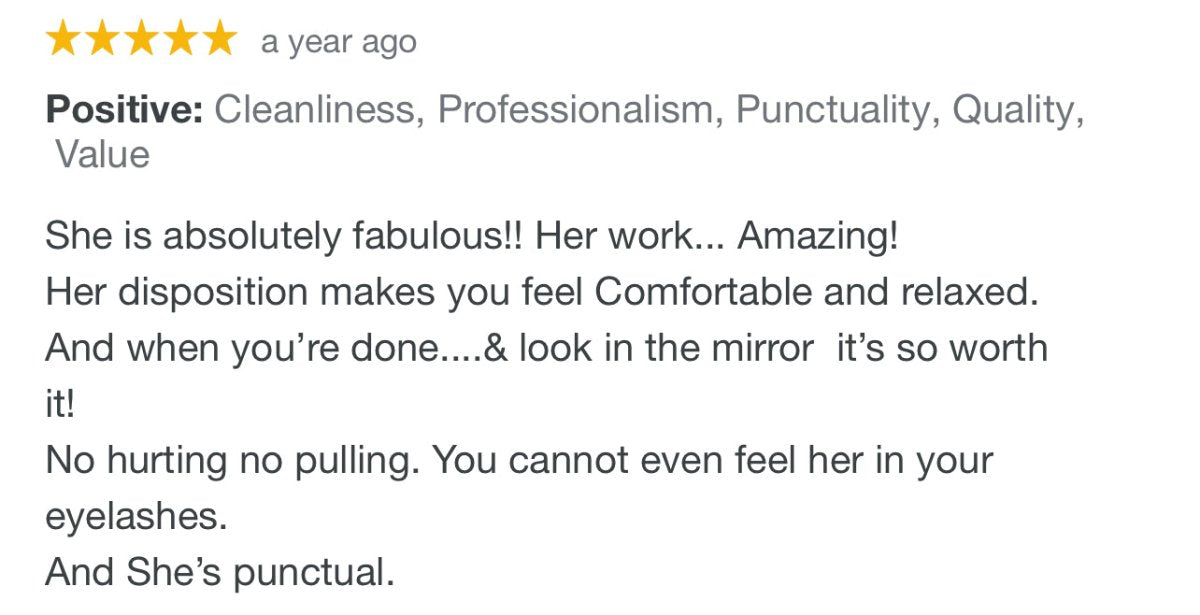
Task: Click the fourth gold rating star
Action: coord(178,41)
